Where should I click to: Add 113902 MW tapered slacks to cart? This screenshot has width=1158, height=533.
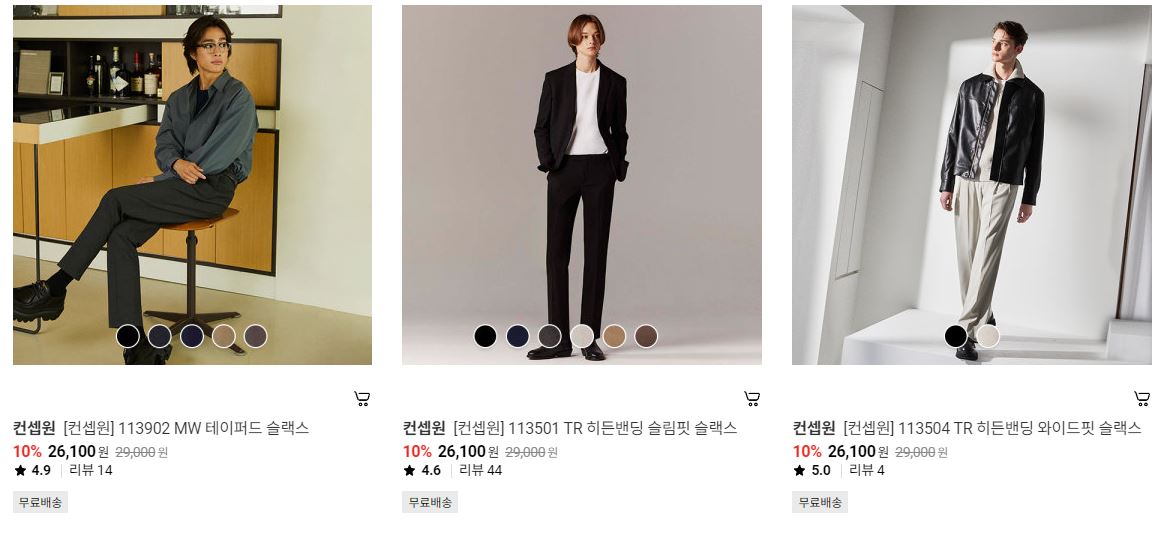point(362,399)
